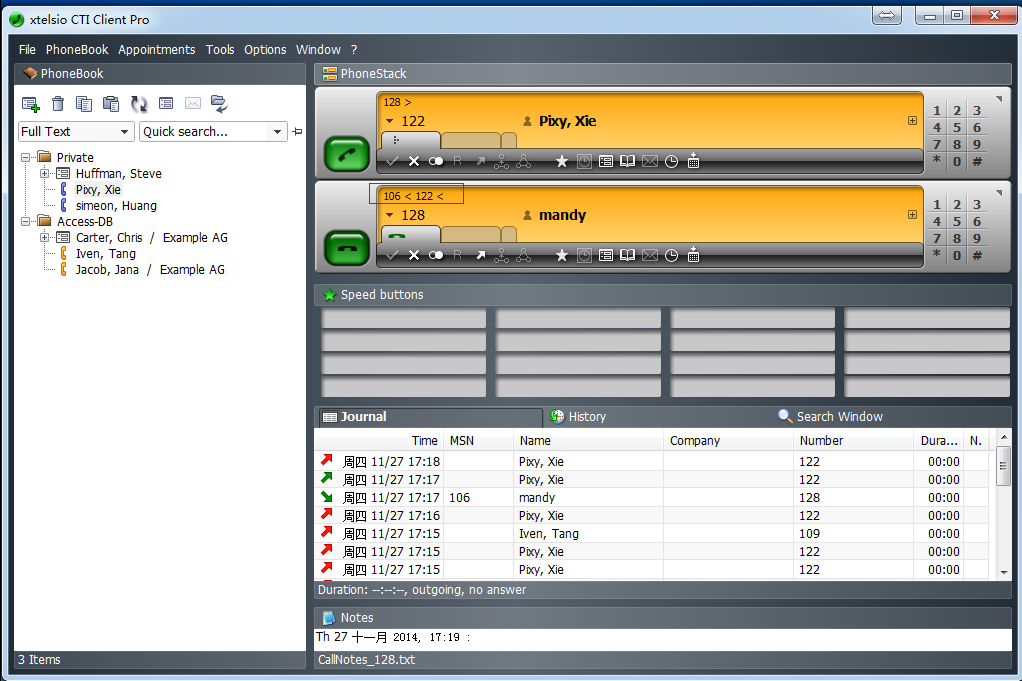Viewport: 1022px width, 681px height.
Task: Refresh the PhoneBook list
Action: tap(139, 104)
